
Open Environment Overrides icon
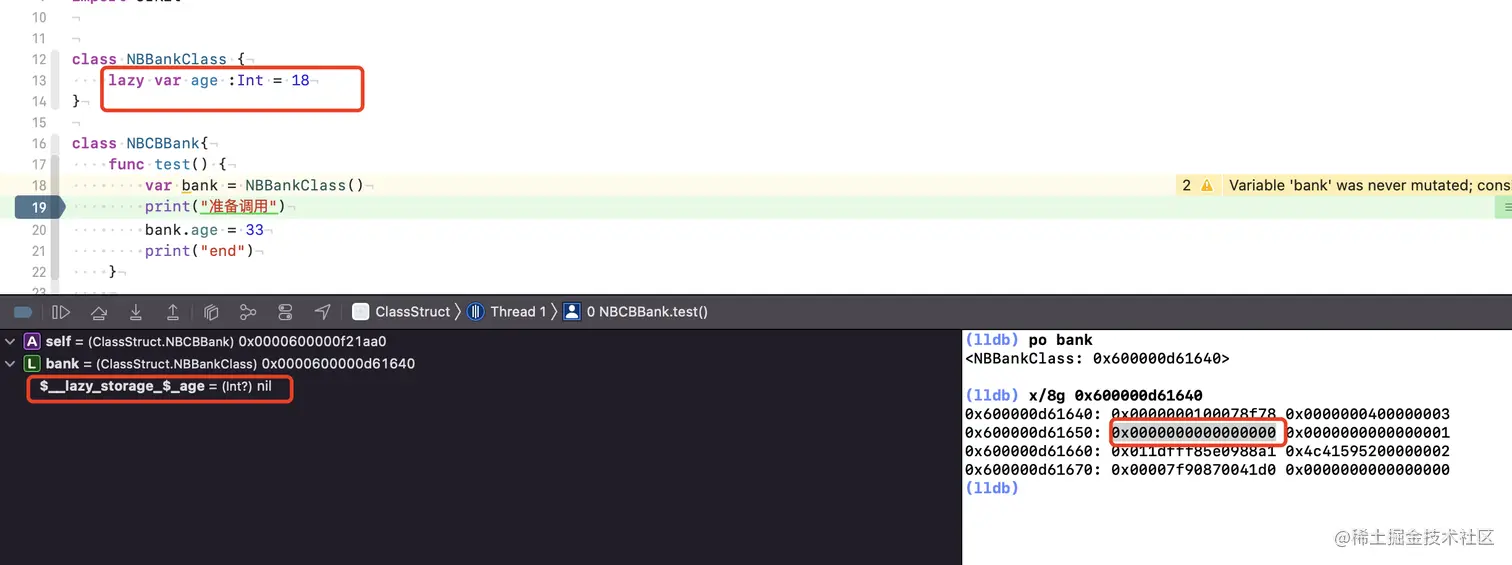(285, 312)
